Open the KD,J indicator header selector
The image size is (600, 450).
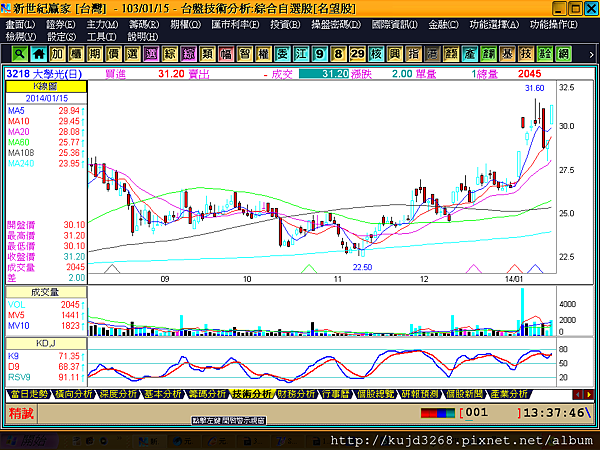[x=46, y=343]
